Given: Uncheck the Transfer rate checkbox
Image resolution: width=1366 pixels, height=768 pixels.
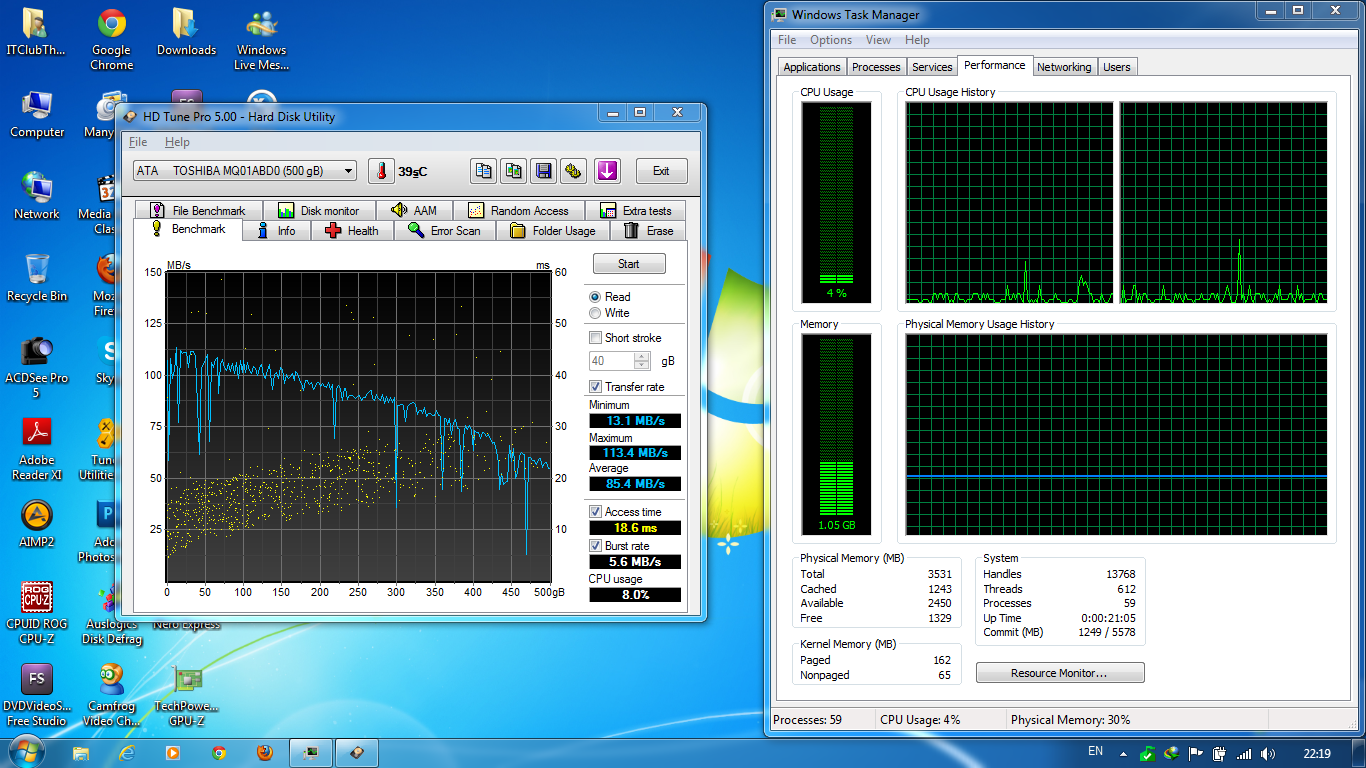Looking at the screenshot, I should (596, 387).
